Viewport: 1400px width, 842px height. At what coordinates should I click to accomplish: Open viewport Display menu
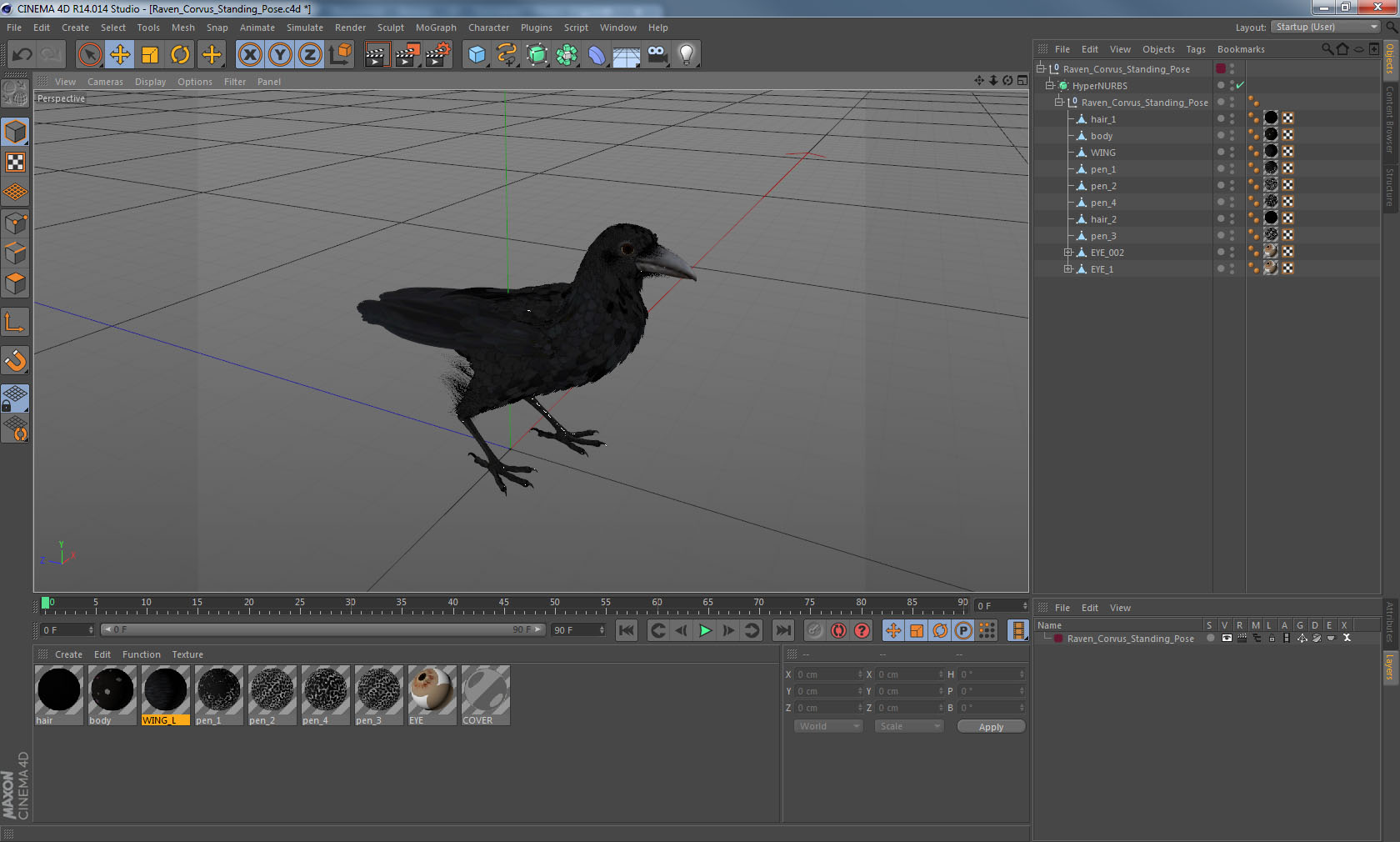coord(150,82)
